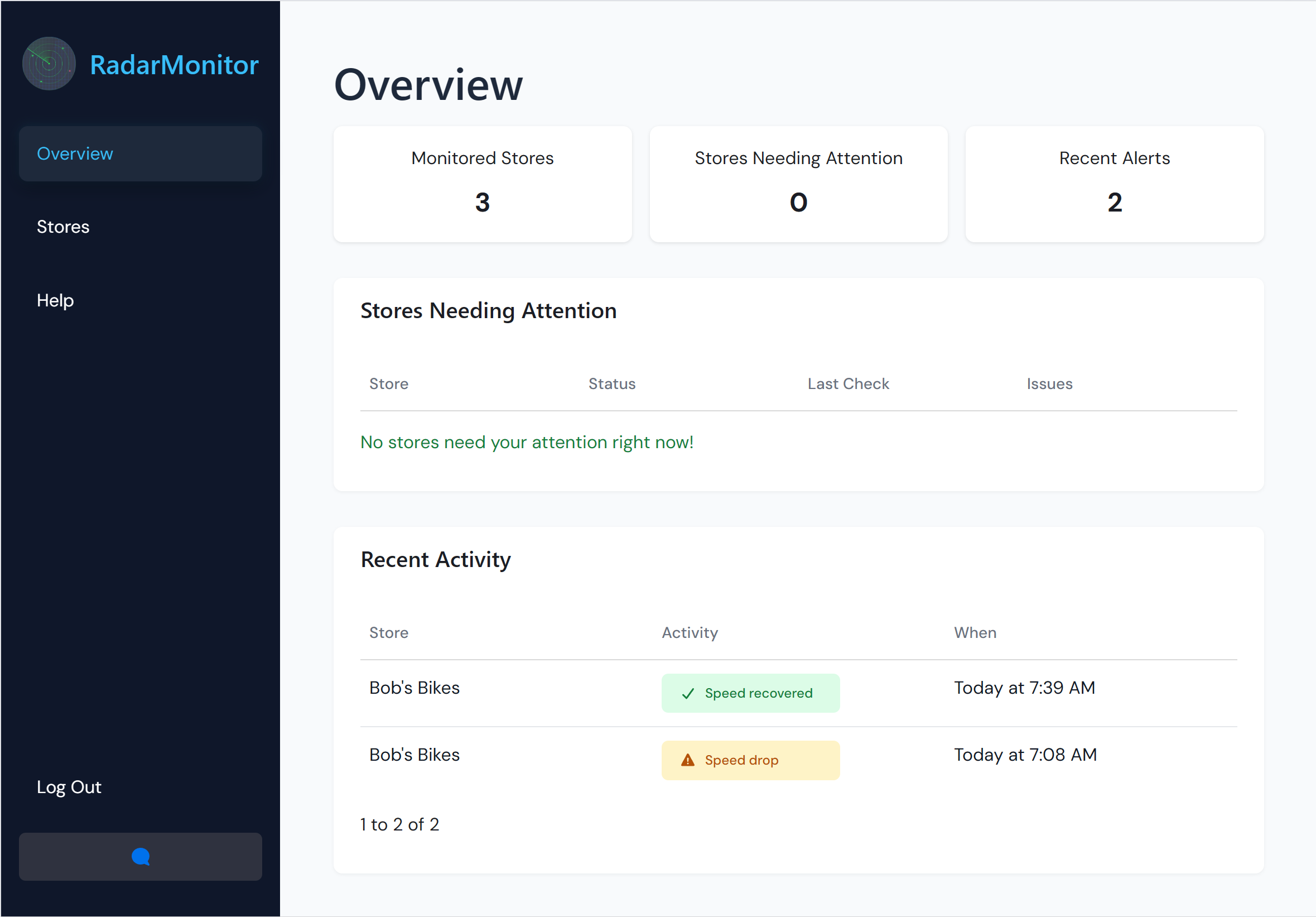Click the When column header

(x=975, y=632)
